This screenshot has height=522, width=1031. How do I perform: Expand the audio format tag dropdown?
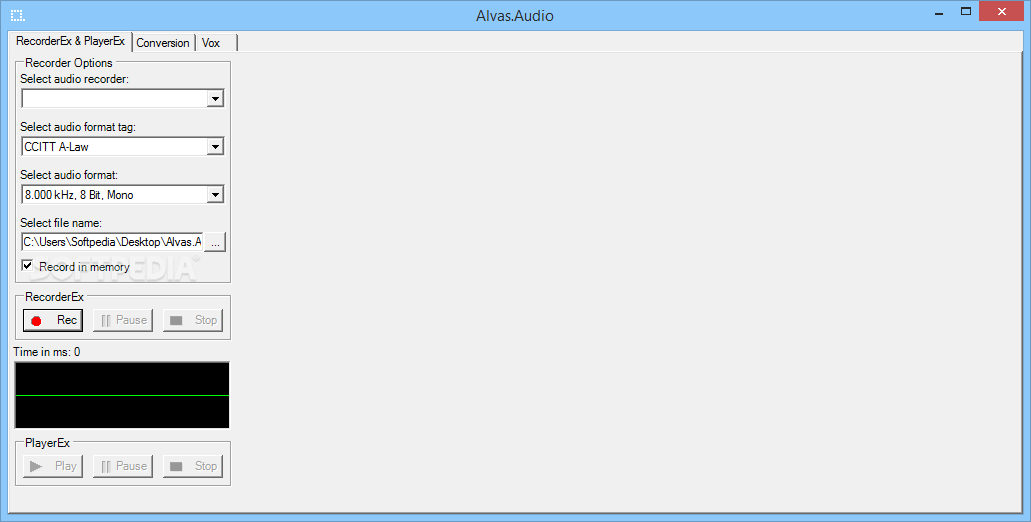pyautogui.click(x=215, y=147)
